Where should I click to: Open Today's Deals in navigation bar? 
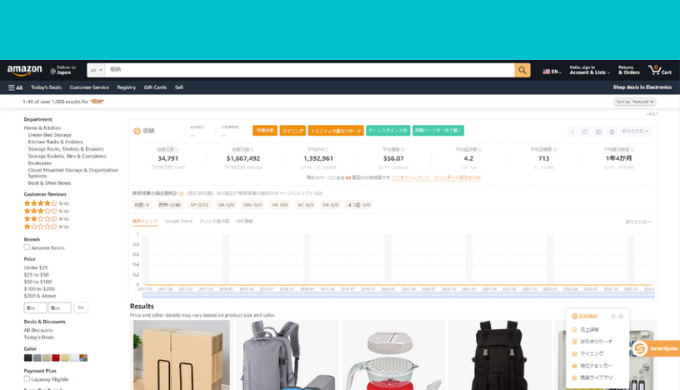(x=46, y=88)
